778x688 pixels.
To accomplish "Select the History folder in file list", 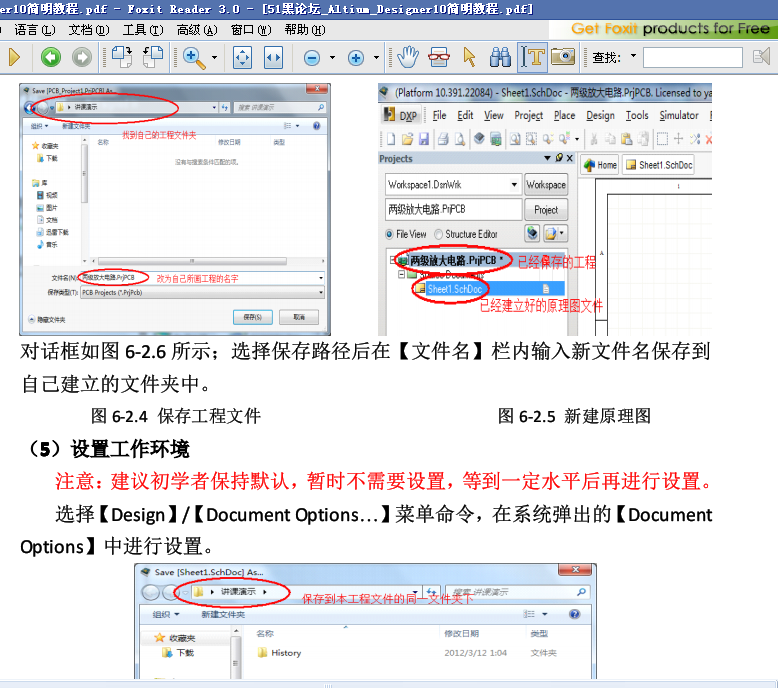I will pyautogui.click(x=279, y=653).
